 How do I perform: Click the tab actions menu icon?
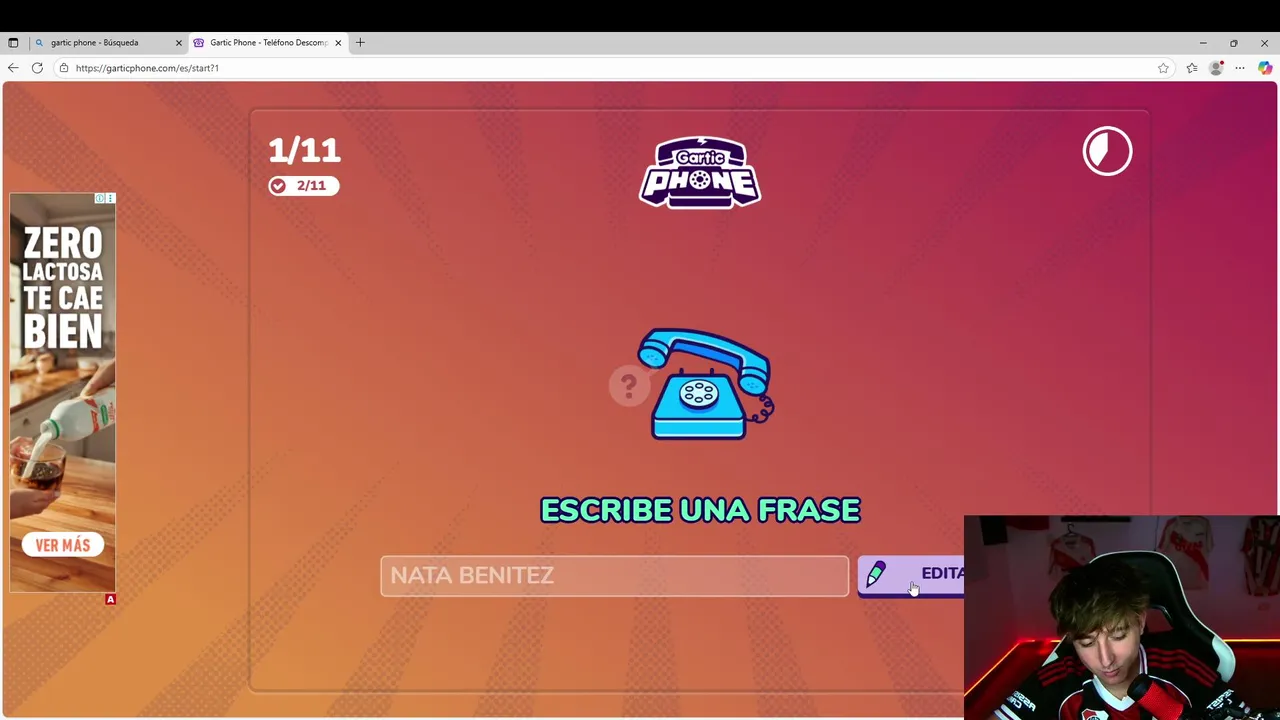[x=13, y=43]
